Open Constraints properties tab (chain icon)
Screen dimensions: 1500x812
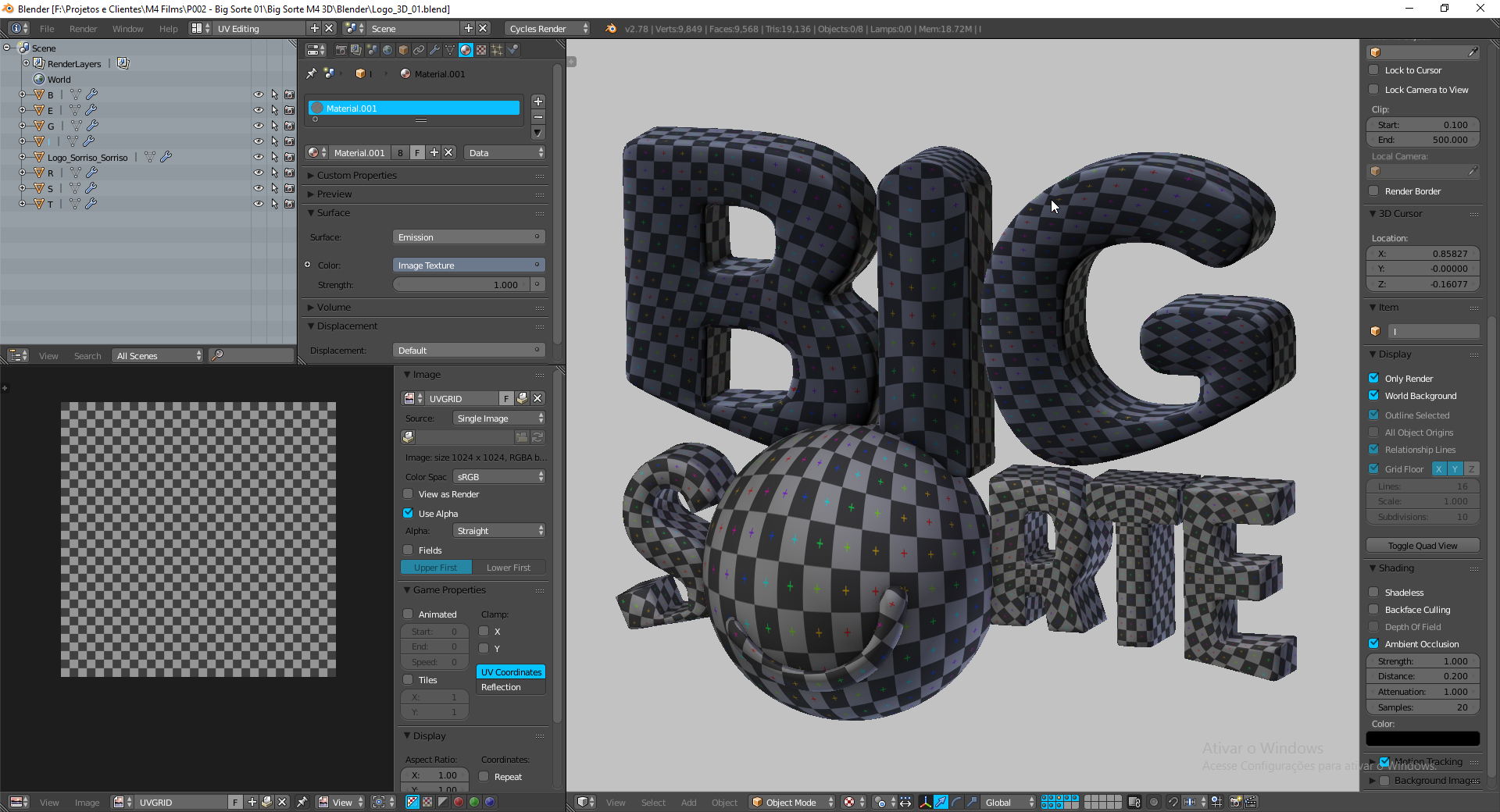pos(419,50)
